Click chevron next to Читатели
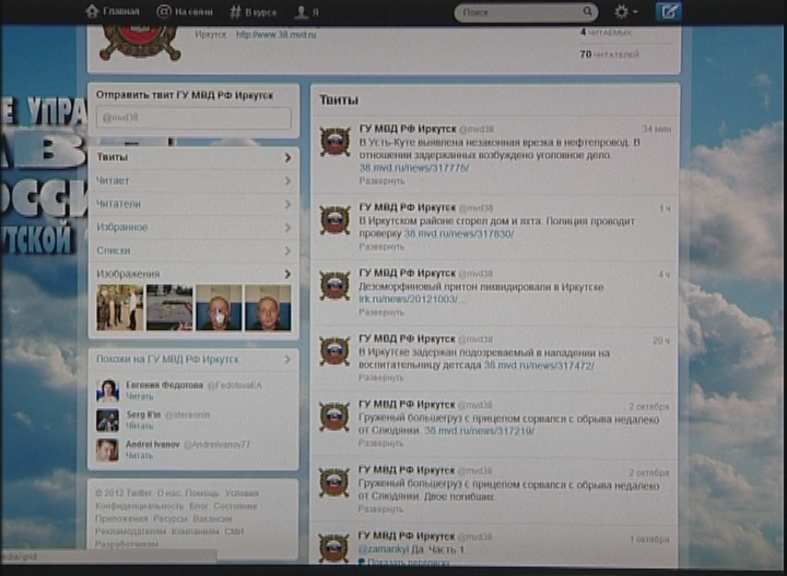This screenshot has width=787, height=576. pyautogui.click(x=288, y=204)
